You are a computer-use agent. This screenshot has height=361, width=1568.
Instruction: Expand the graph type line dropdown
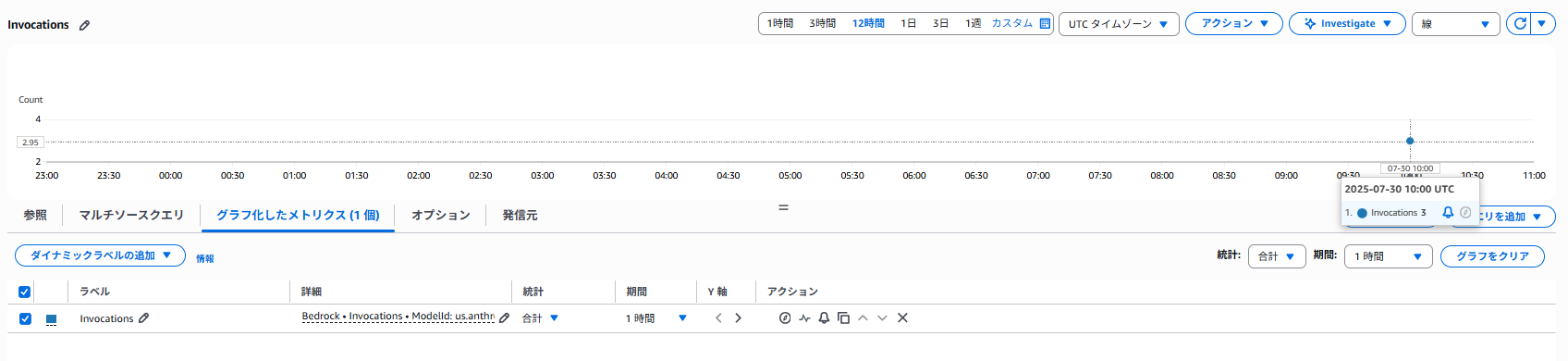(1455, 24)
